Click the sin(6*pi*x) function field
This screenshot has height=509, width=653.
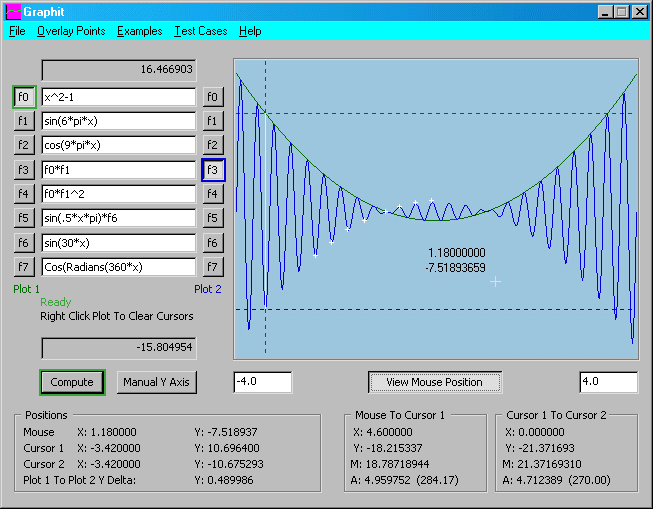tap(119, 121)
